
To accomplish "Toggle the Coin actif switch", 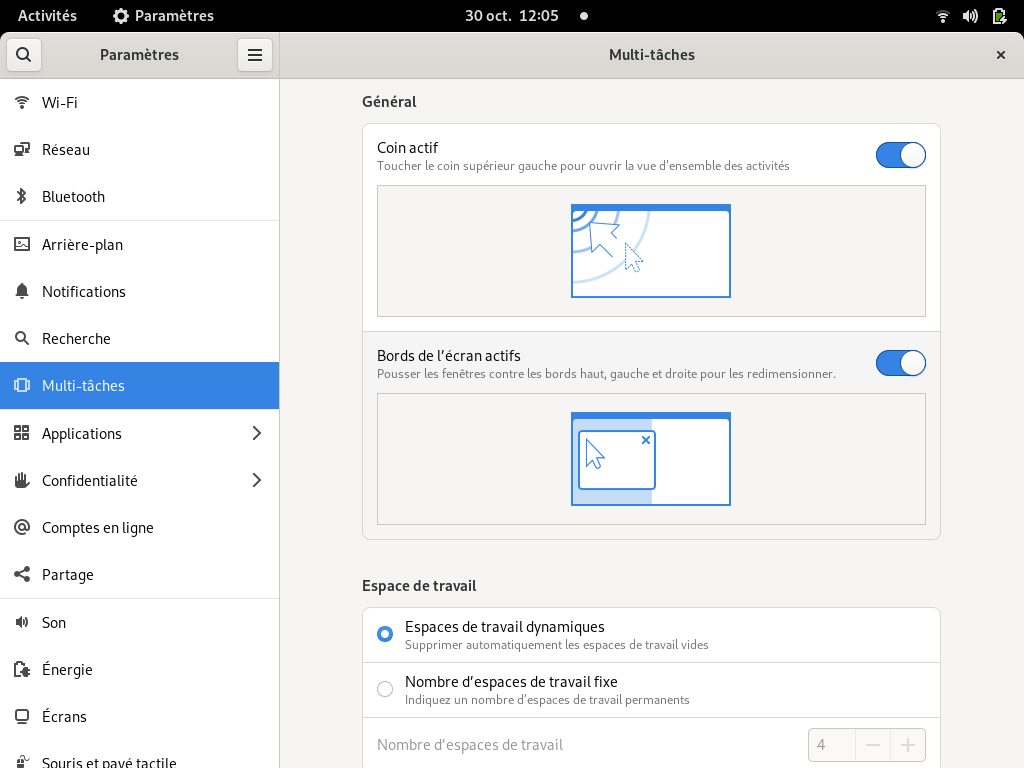I will [x=901, y=155].
